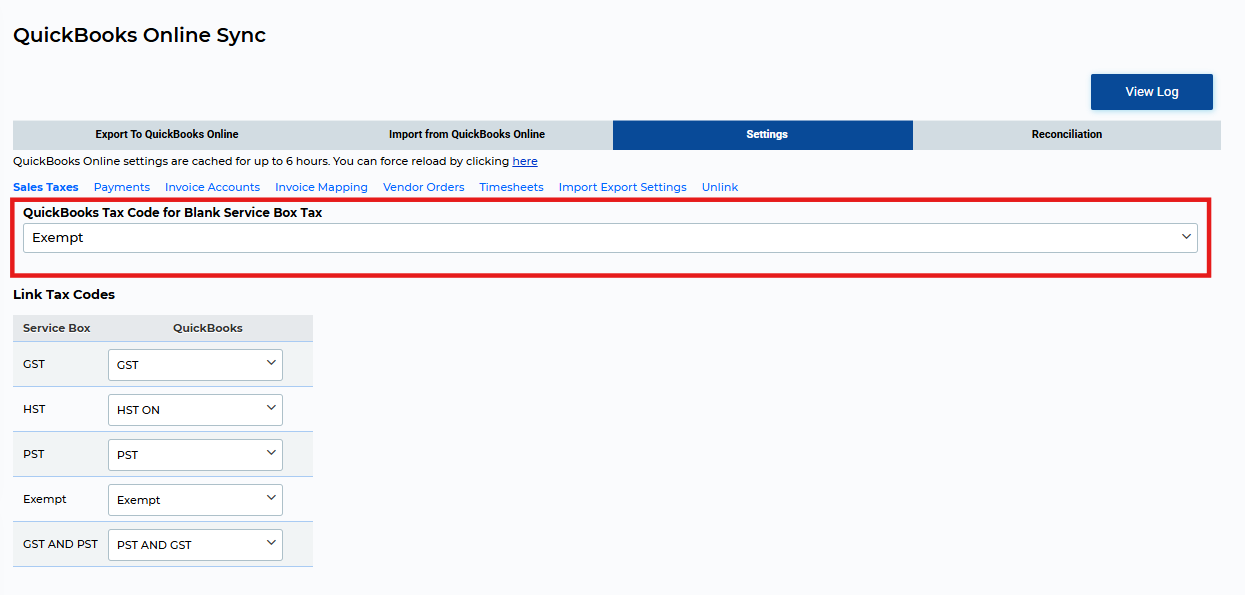Screen dimensions: 1245x595
Task: Open Sales Taxes settings link
Action: [x=46, y=187]
